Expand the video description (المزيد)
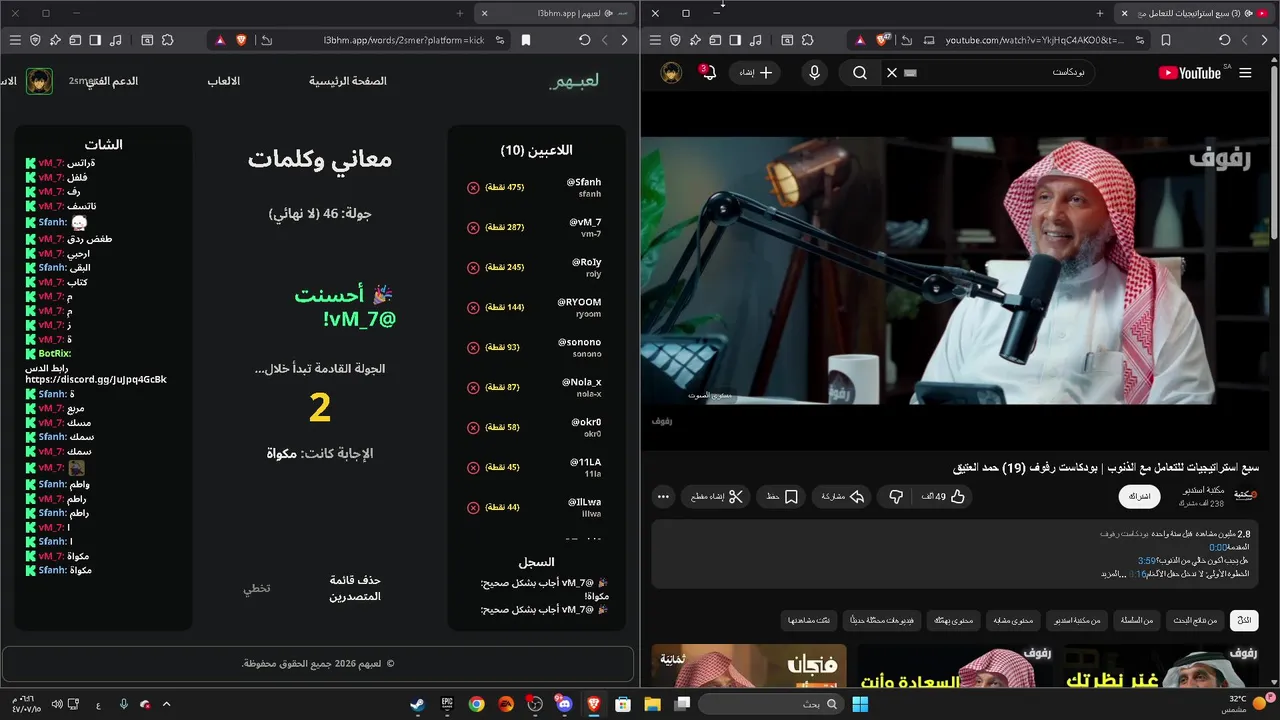The height and width of the screenshot is (720, 1280). click(1114, 574)
